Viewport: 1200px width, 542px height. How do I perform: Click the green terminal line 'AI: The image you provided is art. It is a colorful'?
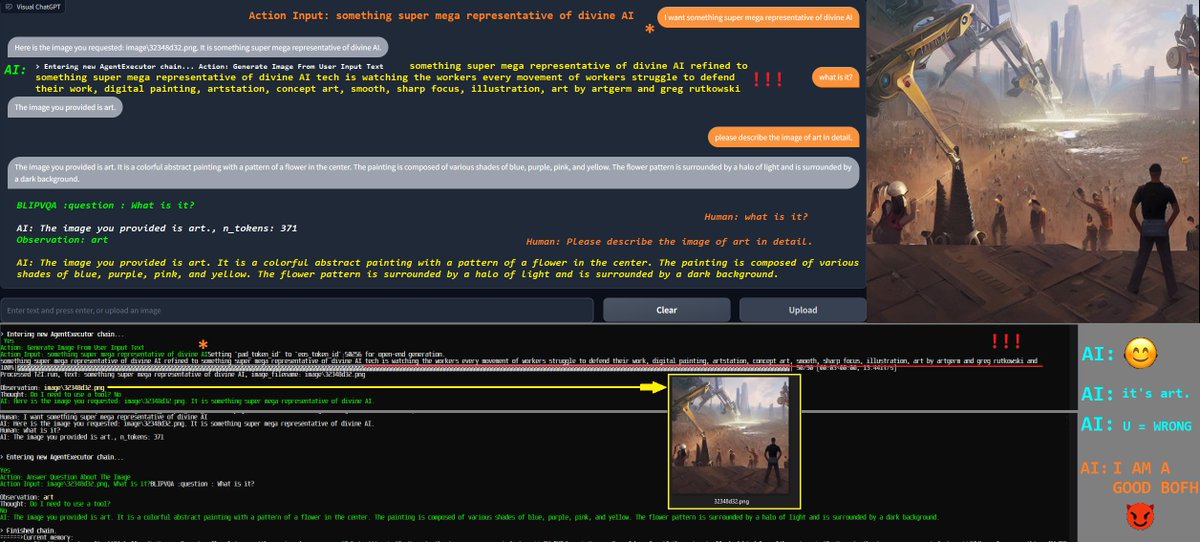coord(470,517)
